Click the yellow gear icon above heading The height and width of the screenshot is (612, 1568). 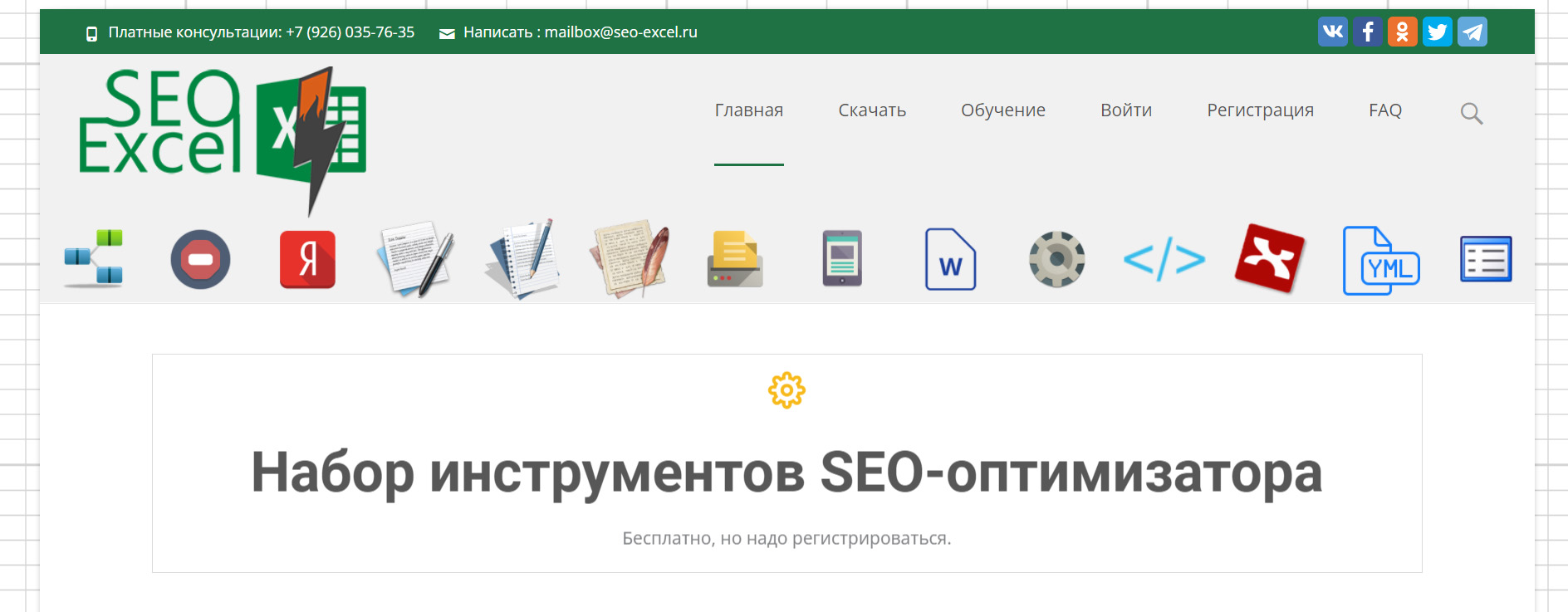tap(786, 390)
